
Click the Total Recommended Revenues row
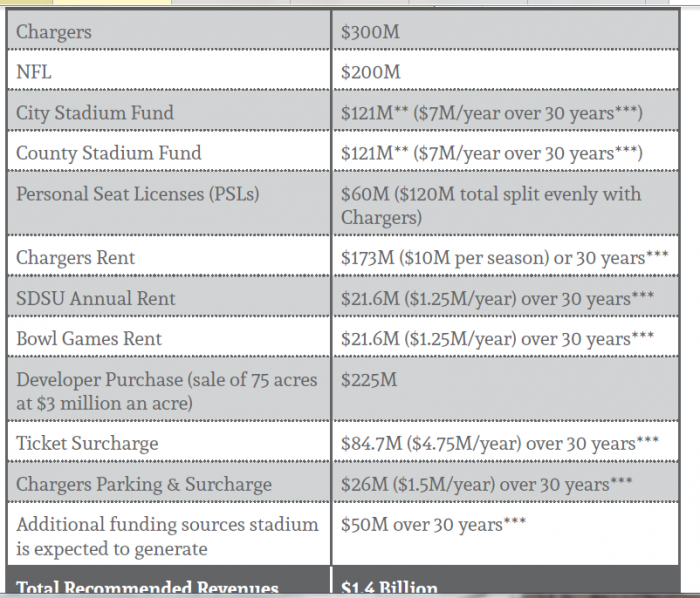[147, 588]
